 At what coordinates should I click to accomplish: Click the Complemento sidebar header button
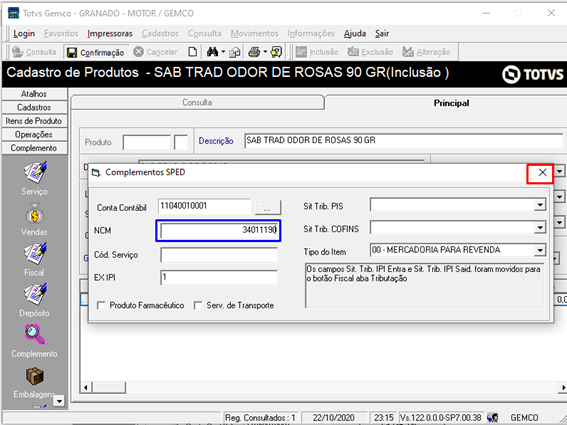(34, 148)
